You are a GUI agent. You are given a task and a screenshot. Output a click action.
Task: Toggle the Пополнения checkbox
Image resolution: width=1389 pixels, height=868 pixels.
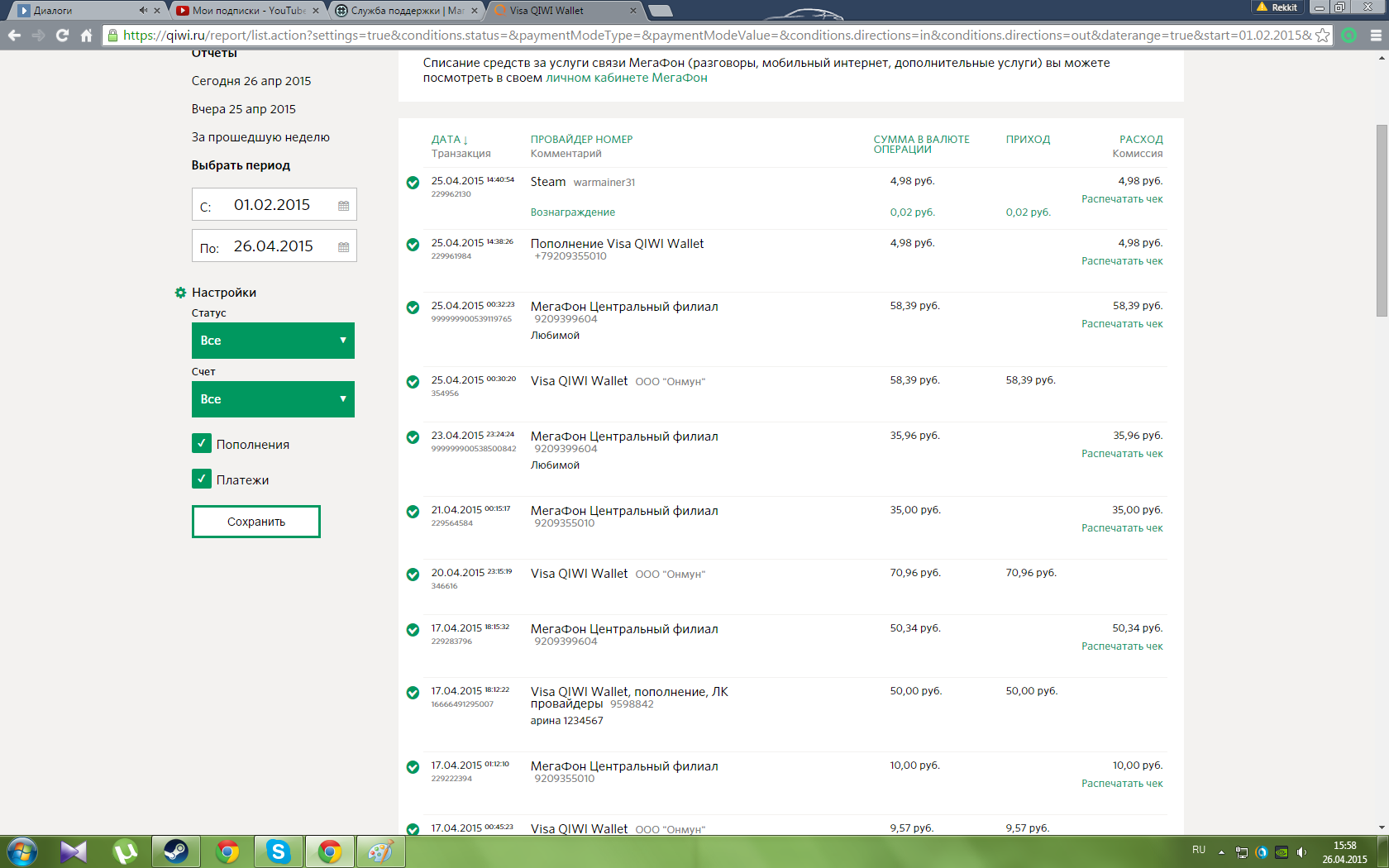click(201, 443)
